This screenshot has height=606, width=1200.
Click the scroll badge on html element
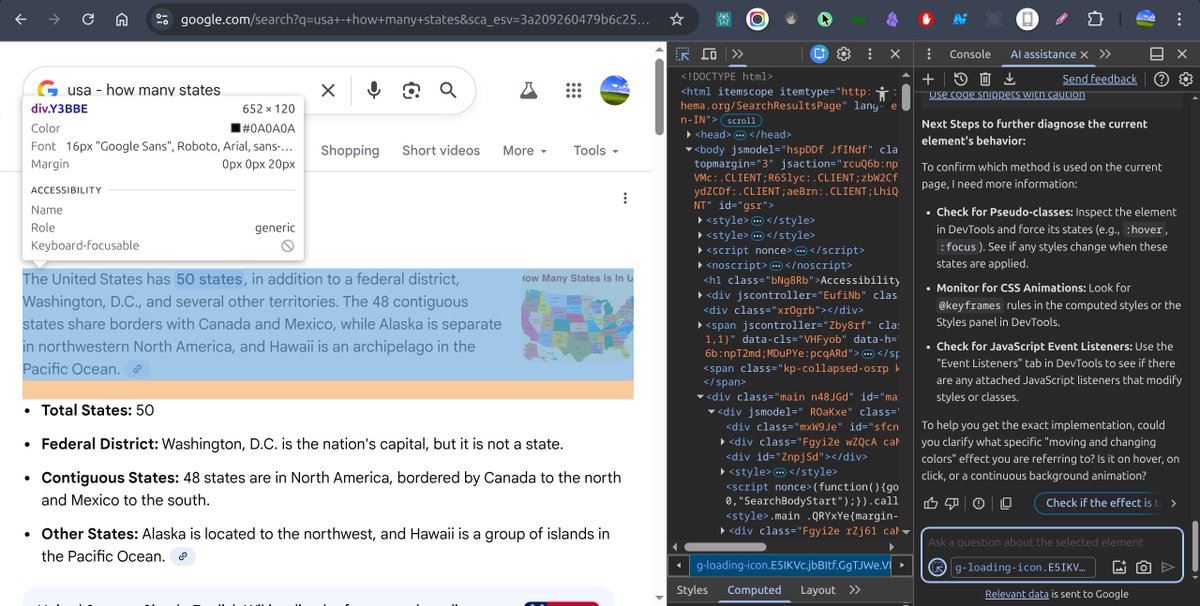click(x=740, y=120)
